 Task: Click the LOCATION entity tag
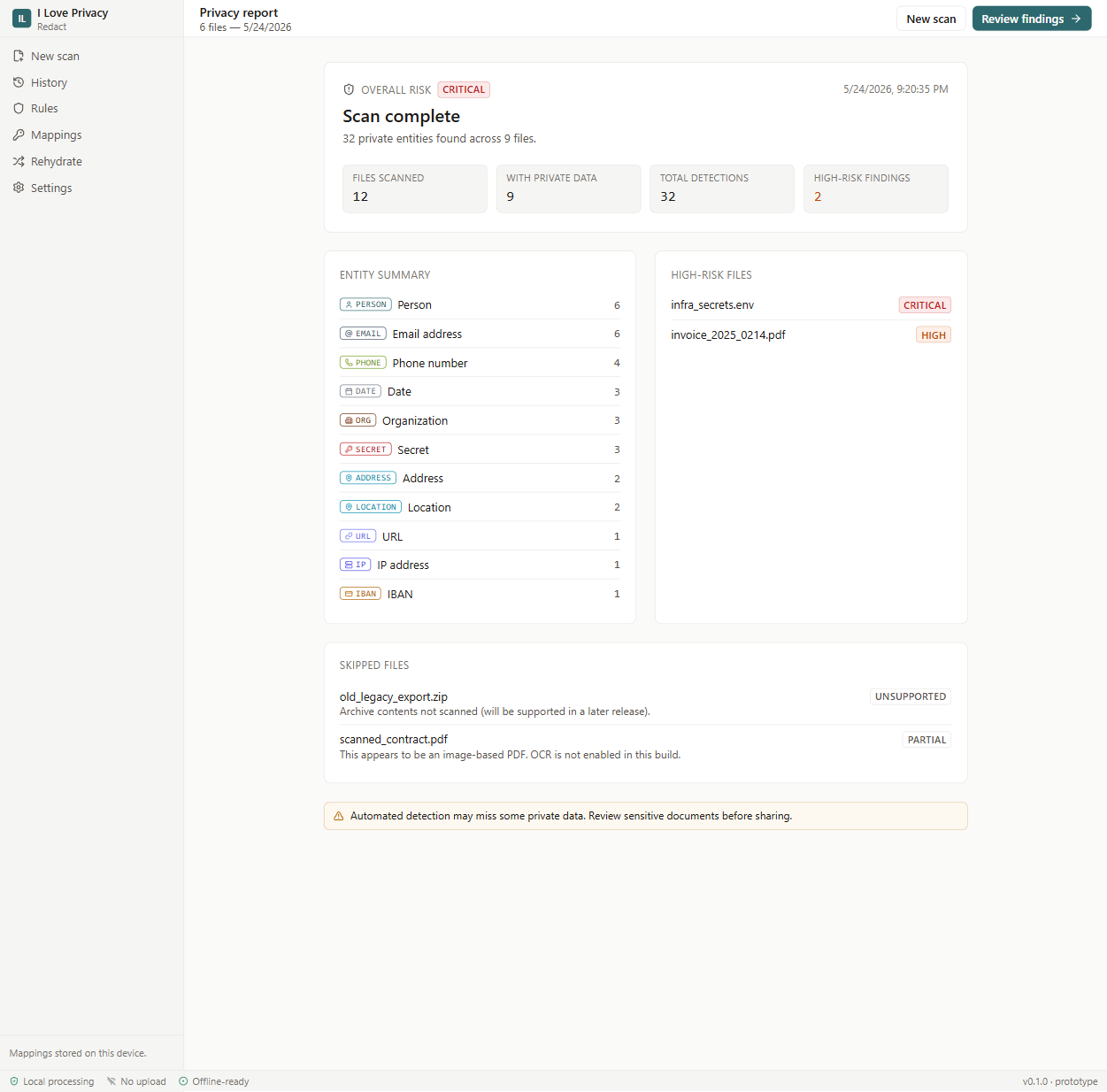[x=371, y=507]
